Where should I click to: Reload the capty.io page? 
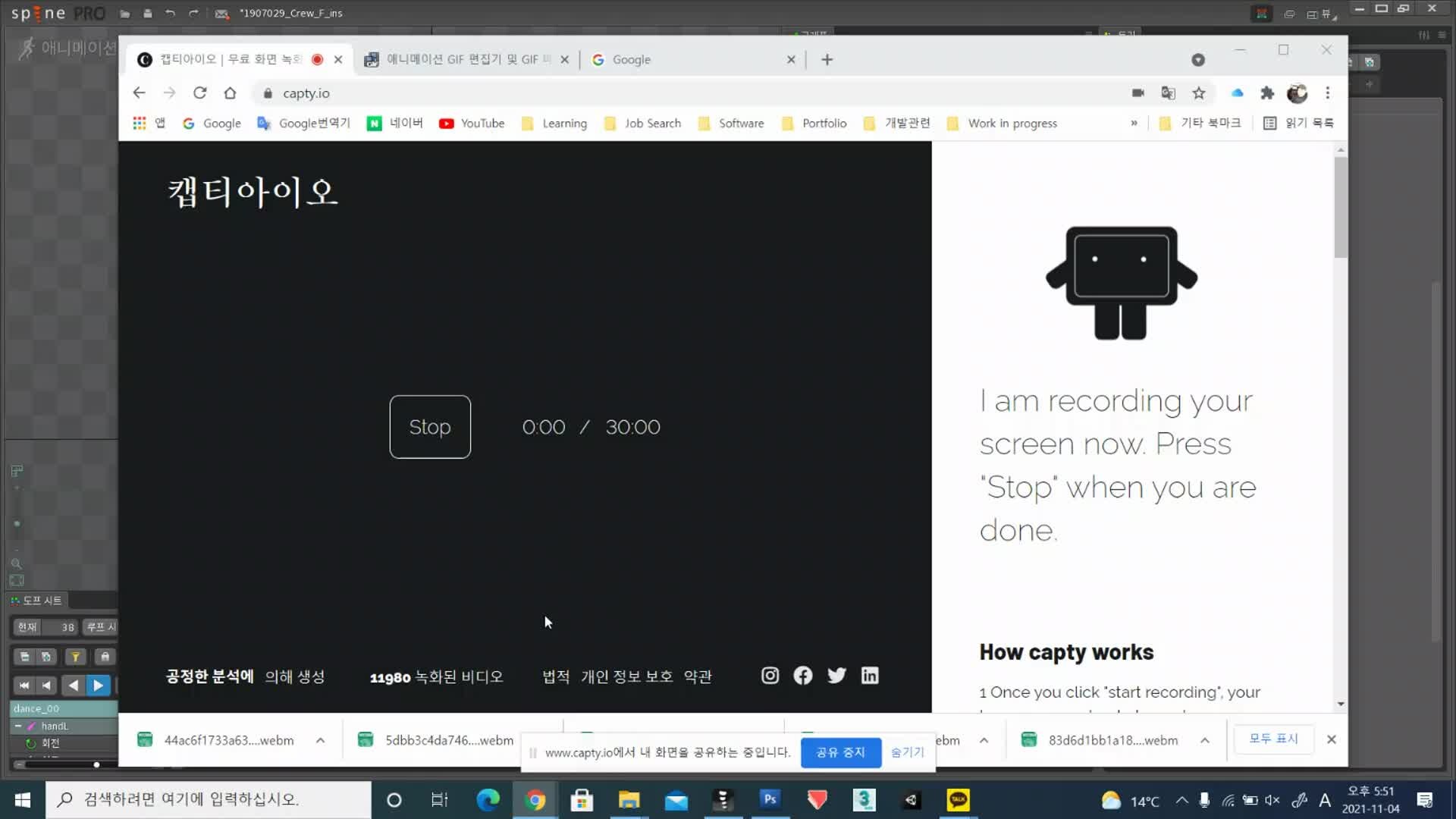(x=199, y=93)
